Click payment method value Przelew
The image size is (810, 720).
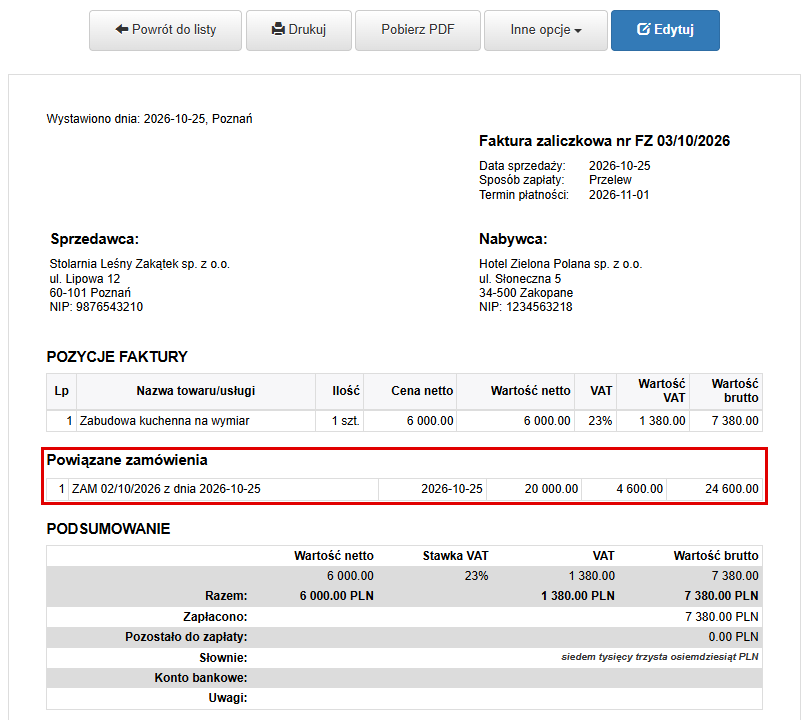click(610, 180)
